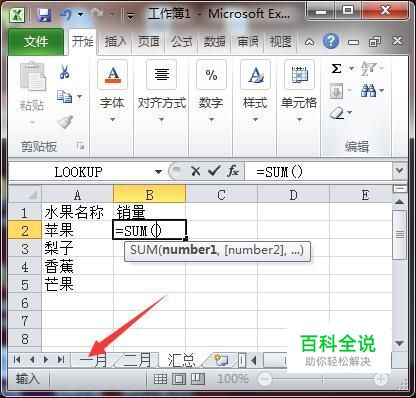
Task: Switch to the 插入 (Insert) tab
Action: 115,42
